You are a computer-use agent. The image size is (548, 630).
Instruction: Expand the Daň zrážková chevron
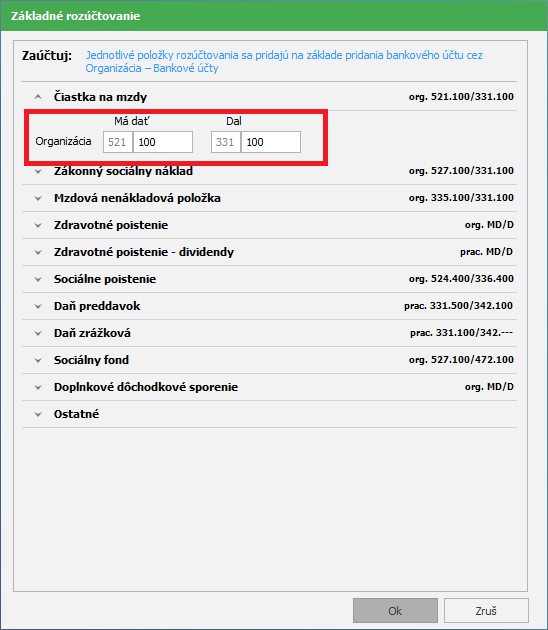pos(38,333)
